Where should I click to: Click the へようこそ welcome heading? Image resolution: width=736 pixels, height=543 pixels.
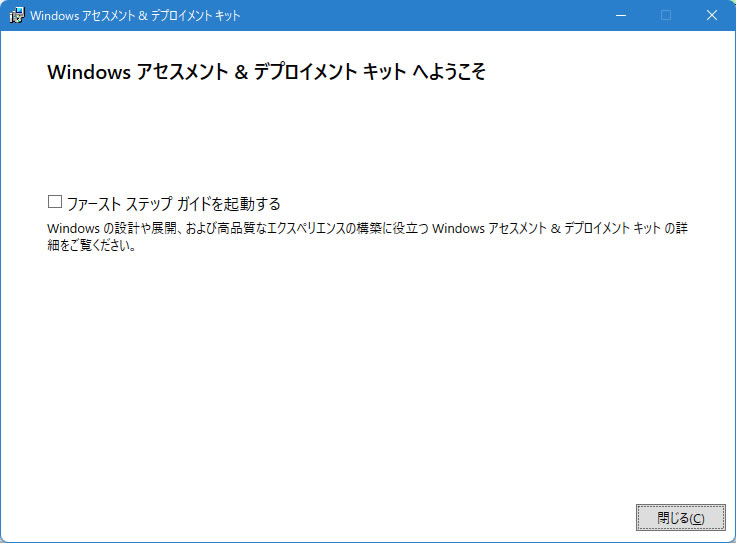[x=449, y=73]
